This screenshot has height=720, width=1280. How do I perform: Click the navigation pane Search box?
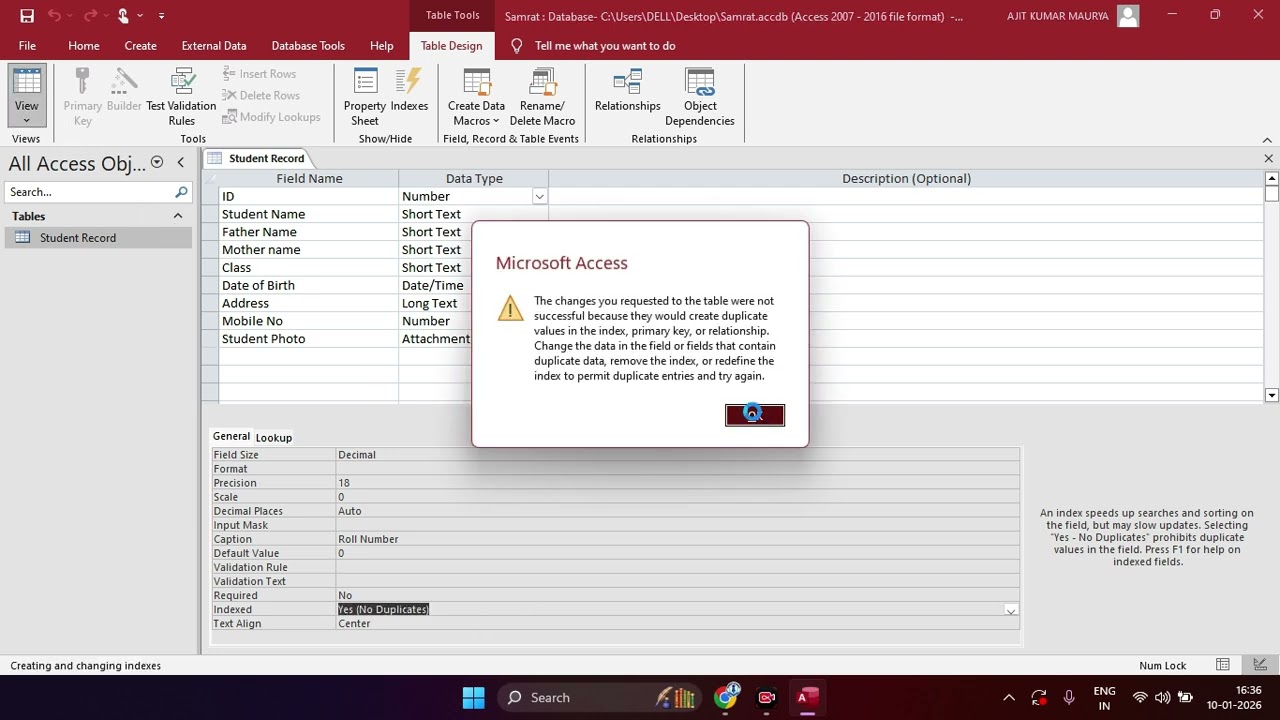coord(90,192)
